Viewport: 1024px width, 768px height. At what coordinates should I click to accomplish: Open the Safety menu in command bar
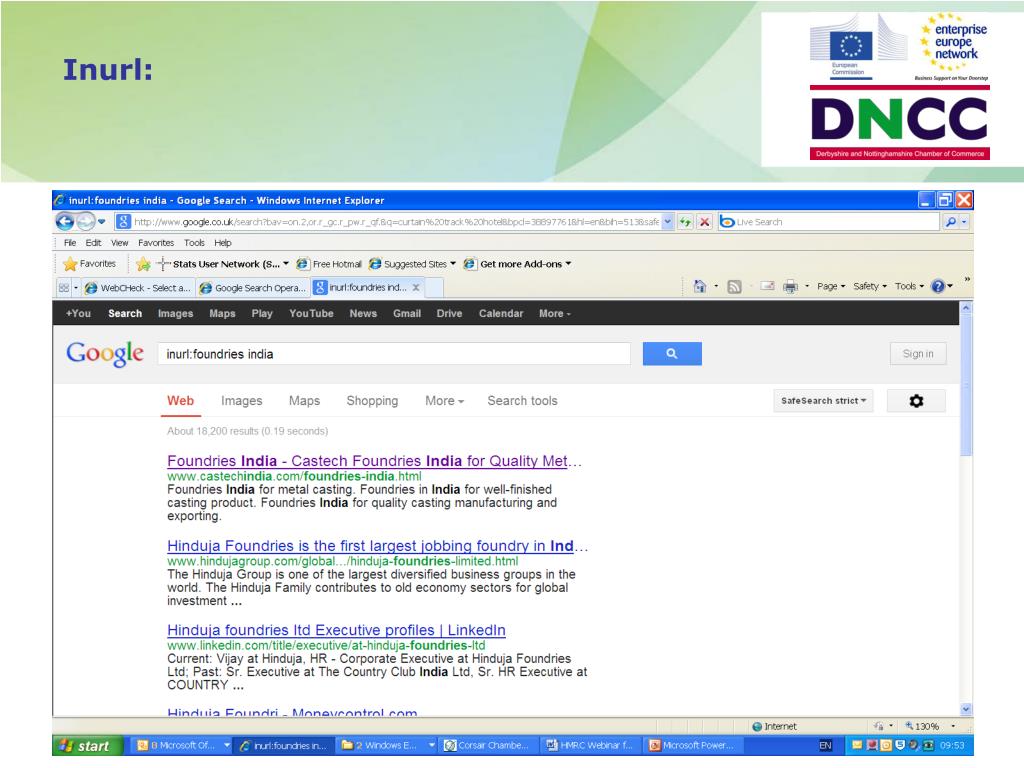(x=870, y=286)
